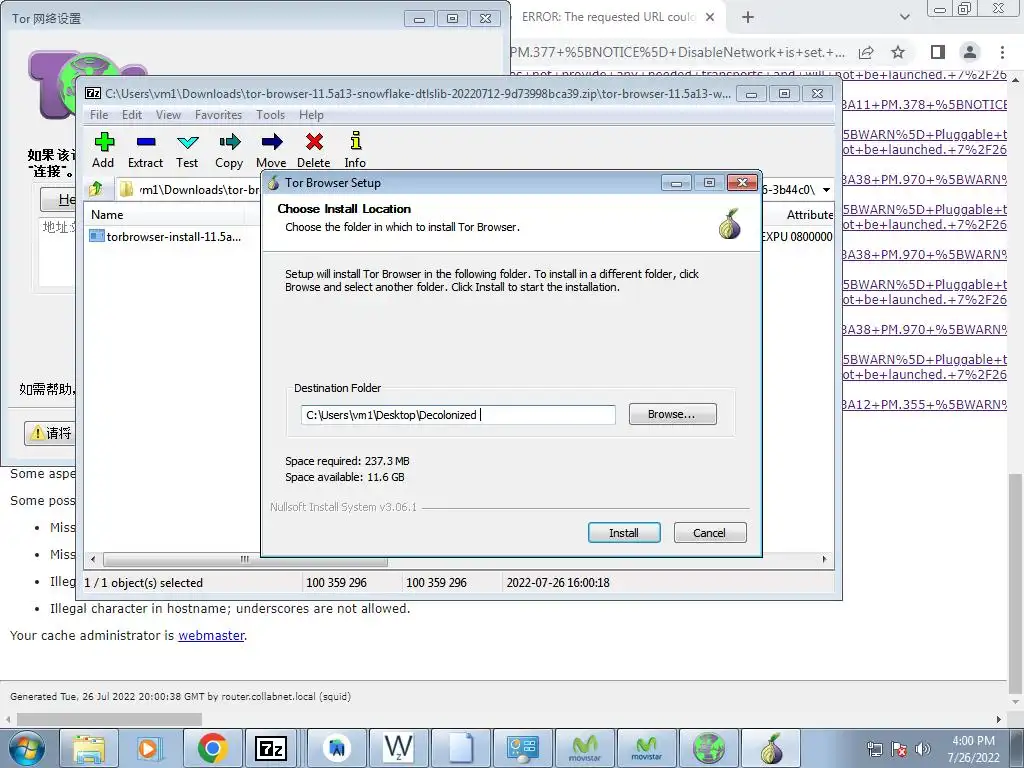This screenshot has height=768, width=1024.
Task: Follow the webmaster link
Action: tap(212, 635)
